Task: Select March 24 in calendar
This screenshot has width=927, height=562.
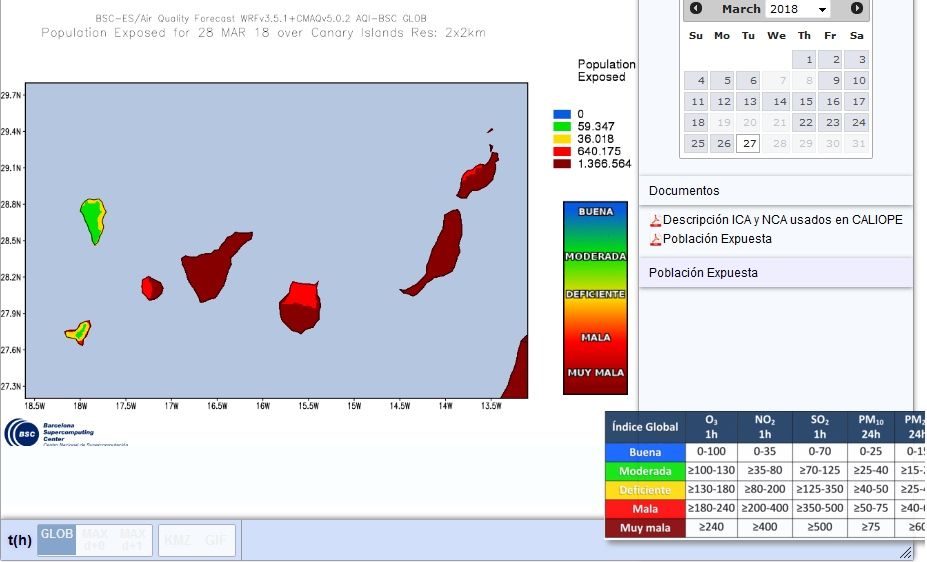Action: [x=856, y=122]
